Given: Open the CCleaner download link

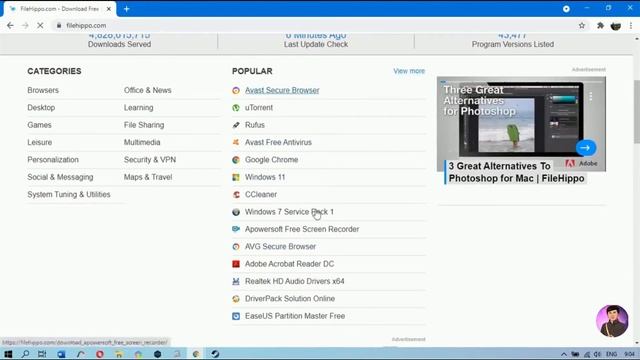Looking at the screenshot, I should pyautogui.click(x=261, y=194).
